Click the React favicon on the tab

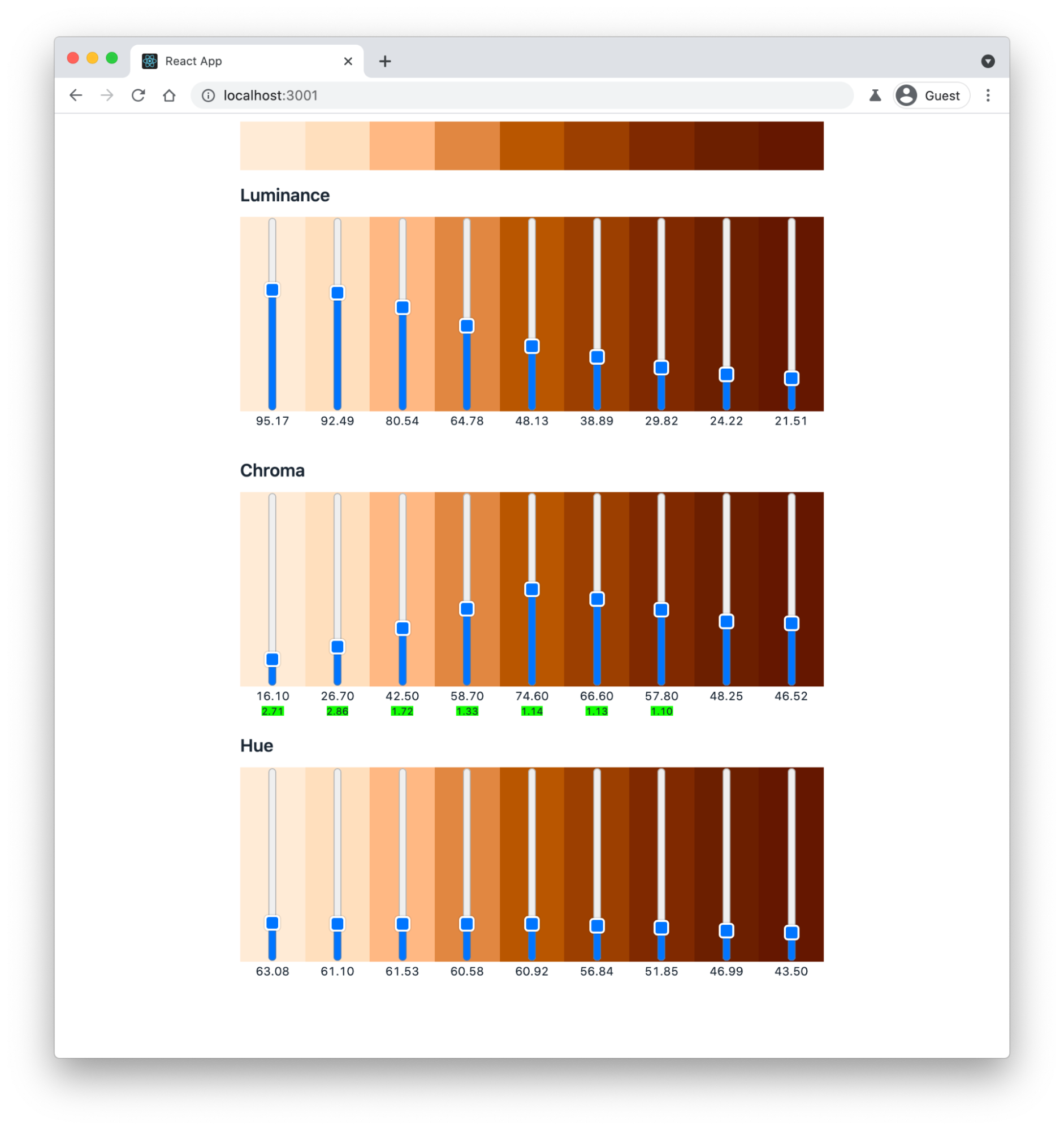click(149, 62)
